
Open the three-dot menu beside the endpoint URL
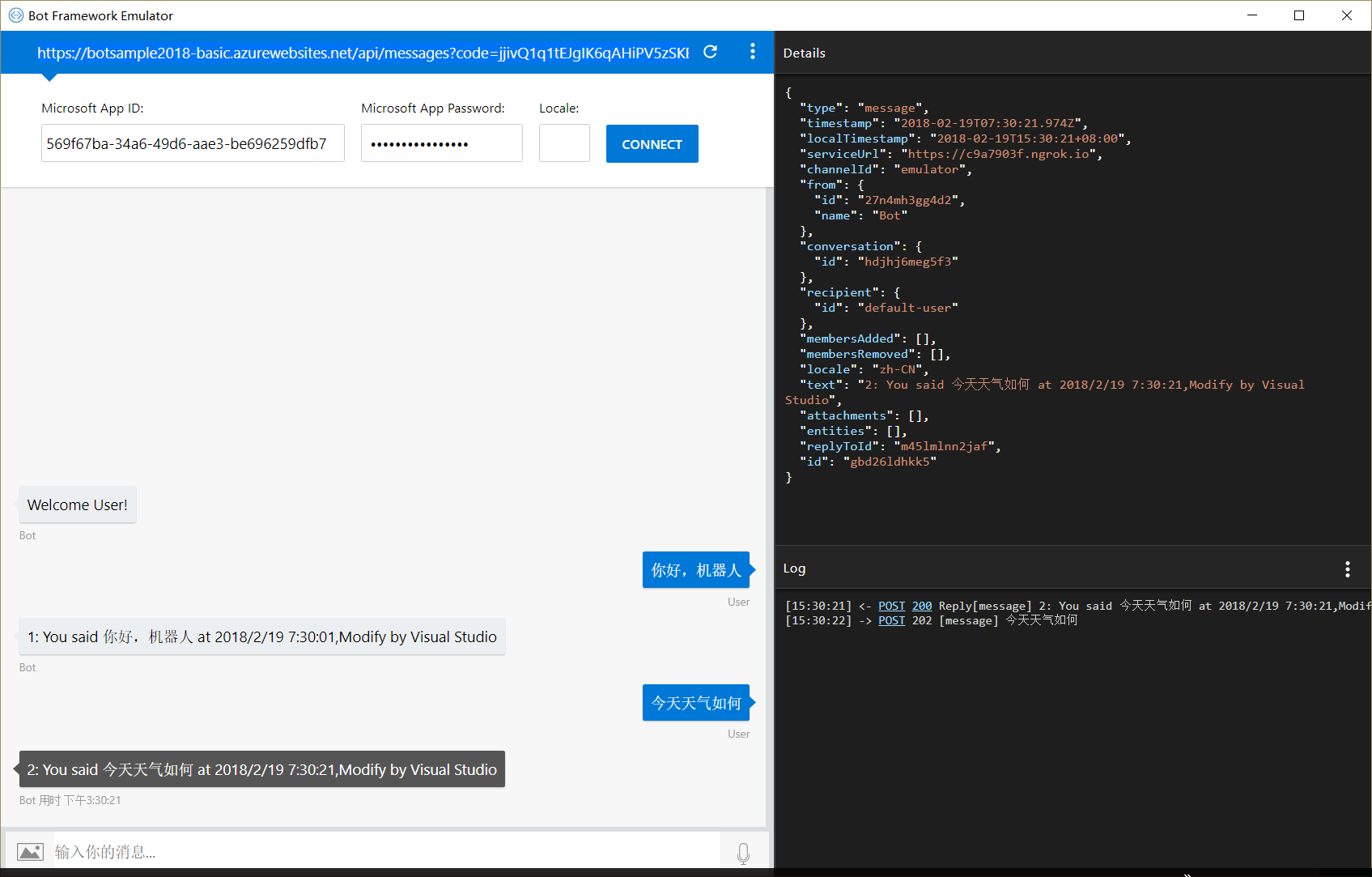click(x=752, y=52)
